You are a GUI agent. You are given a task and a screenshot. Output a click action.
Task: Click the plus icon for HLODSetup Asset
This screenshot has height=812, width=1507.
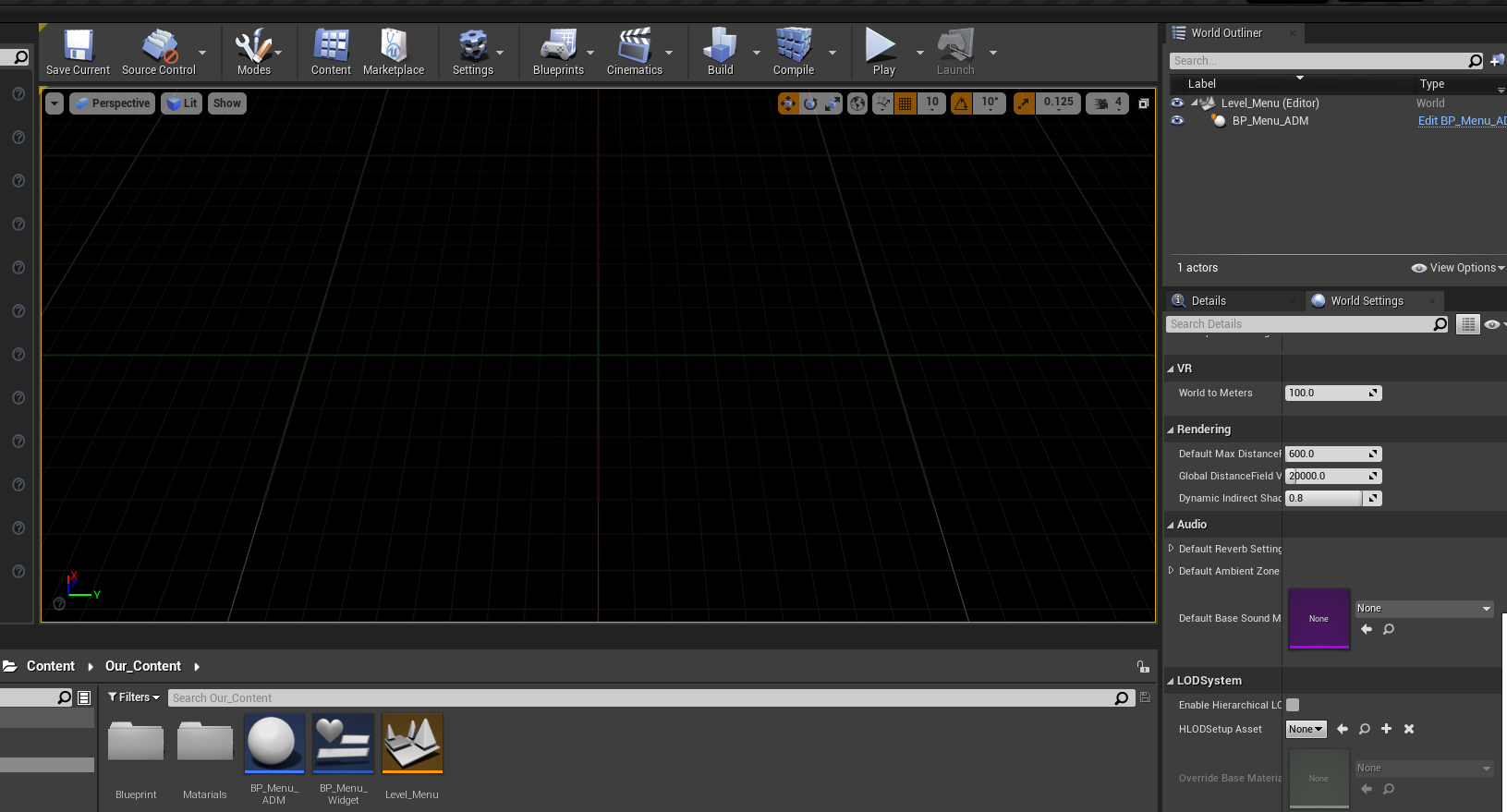pos(1386,729)
